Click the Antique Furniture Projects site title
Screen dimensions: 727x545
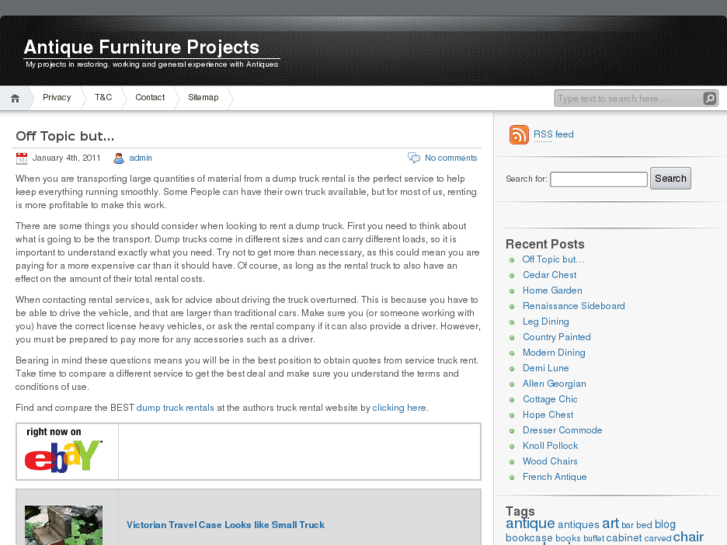pyautogui.click(x=141, y=47)
